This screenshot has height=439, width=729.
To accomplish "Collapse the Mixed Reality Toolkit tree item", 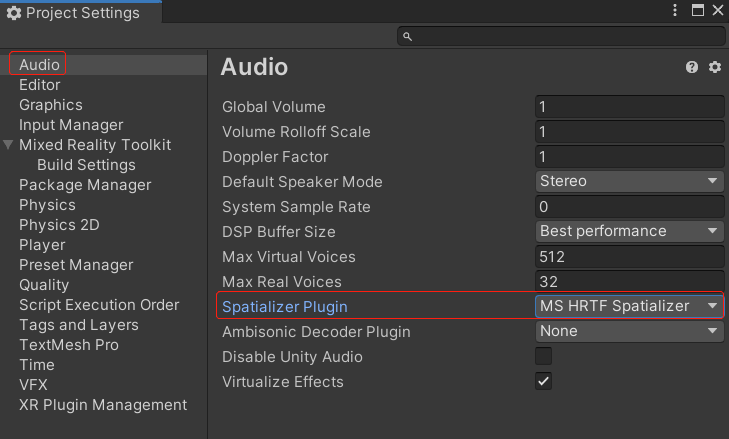I will click(9, 145).
